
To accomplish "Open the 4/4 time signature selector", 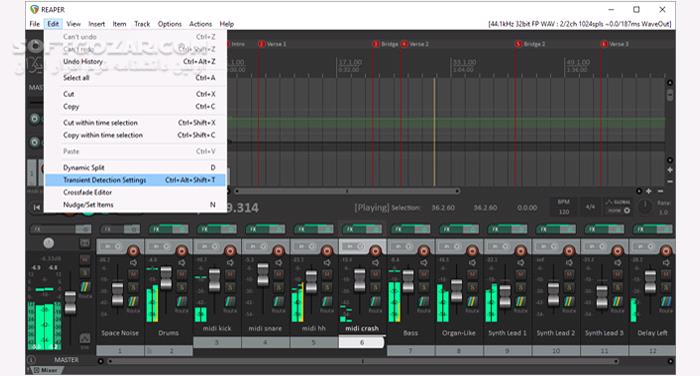I will pos(590,207).
